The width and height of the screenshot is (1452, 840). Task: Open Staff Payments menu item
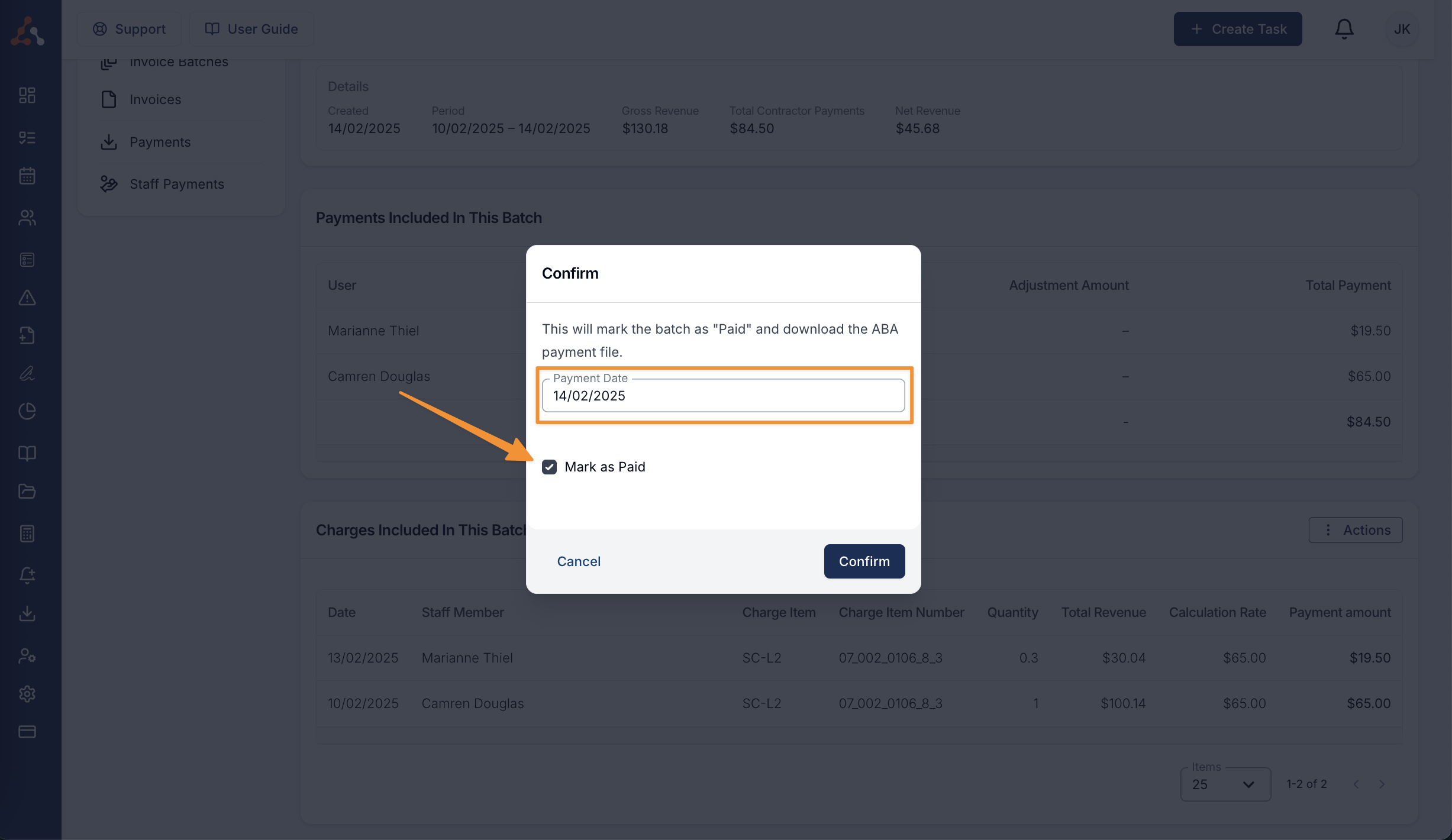pos(178,184)
